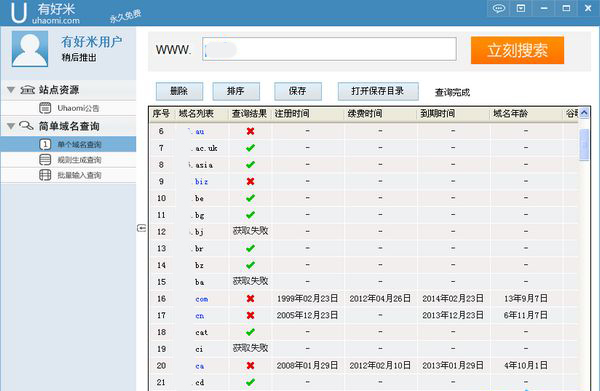The height and width of the screenshot is (391, 600).
Task: Click renewal date 2012年04月26日
Action: (x=380, y=298)
